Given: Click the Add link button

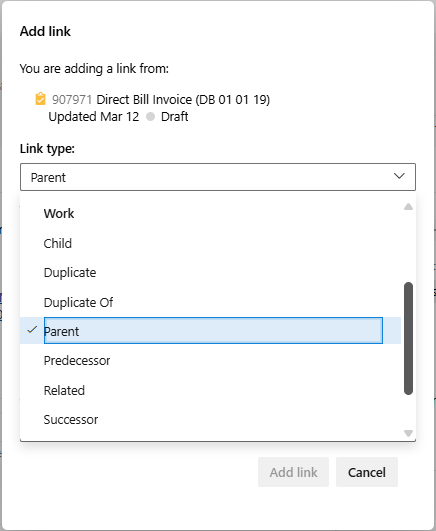Looking at the screenshot, I should (x=293, y=472).
